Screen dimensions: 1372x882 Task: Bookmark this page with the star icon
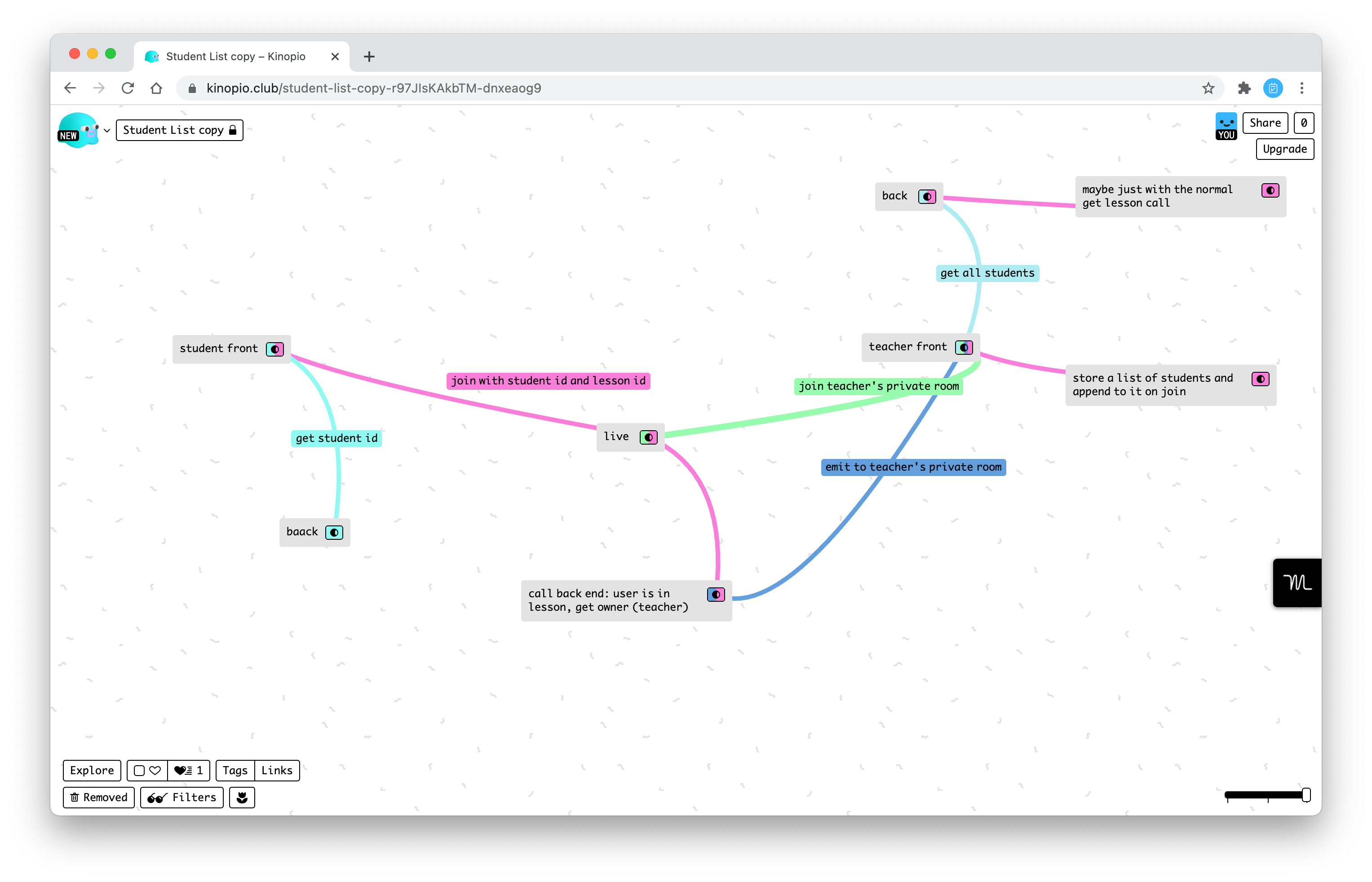[1208, 88]
